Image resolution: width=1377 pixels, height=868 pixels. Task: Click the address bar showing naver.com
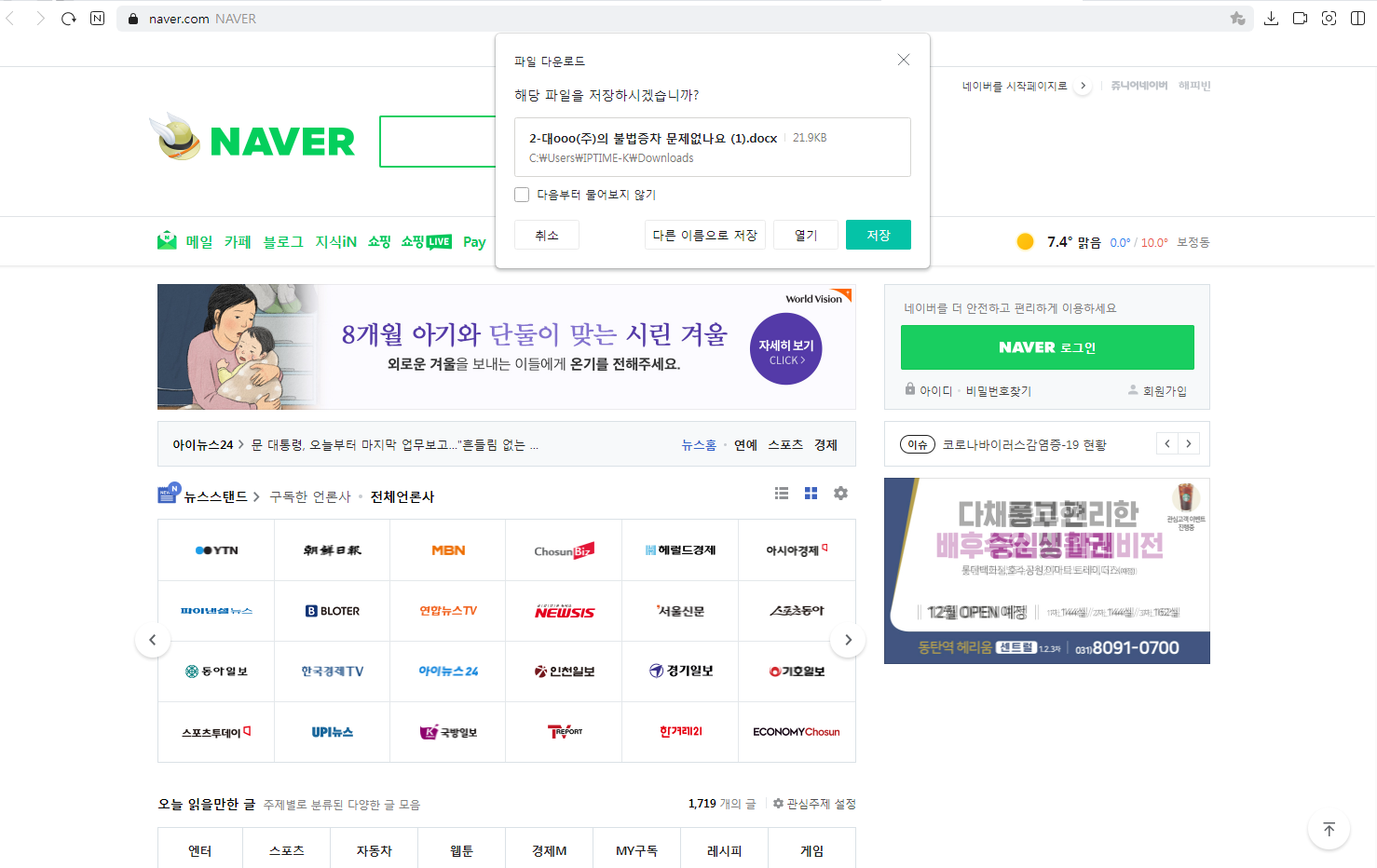(685, 19)
